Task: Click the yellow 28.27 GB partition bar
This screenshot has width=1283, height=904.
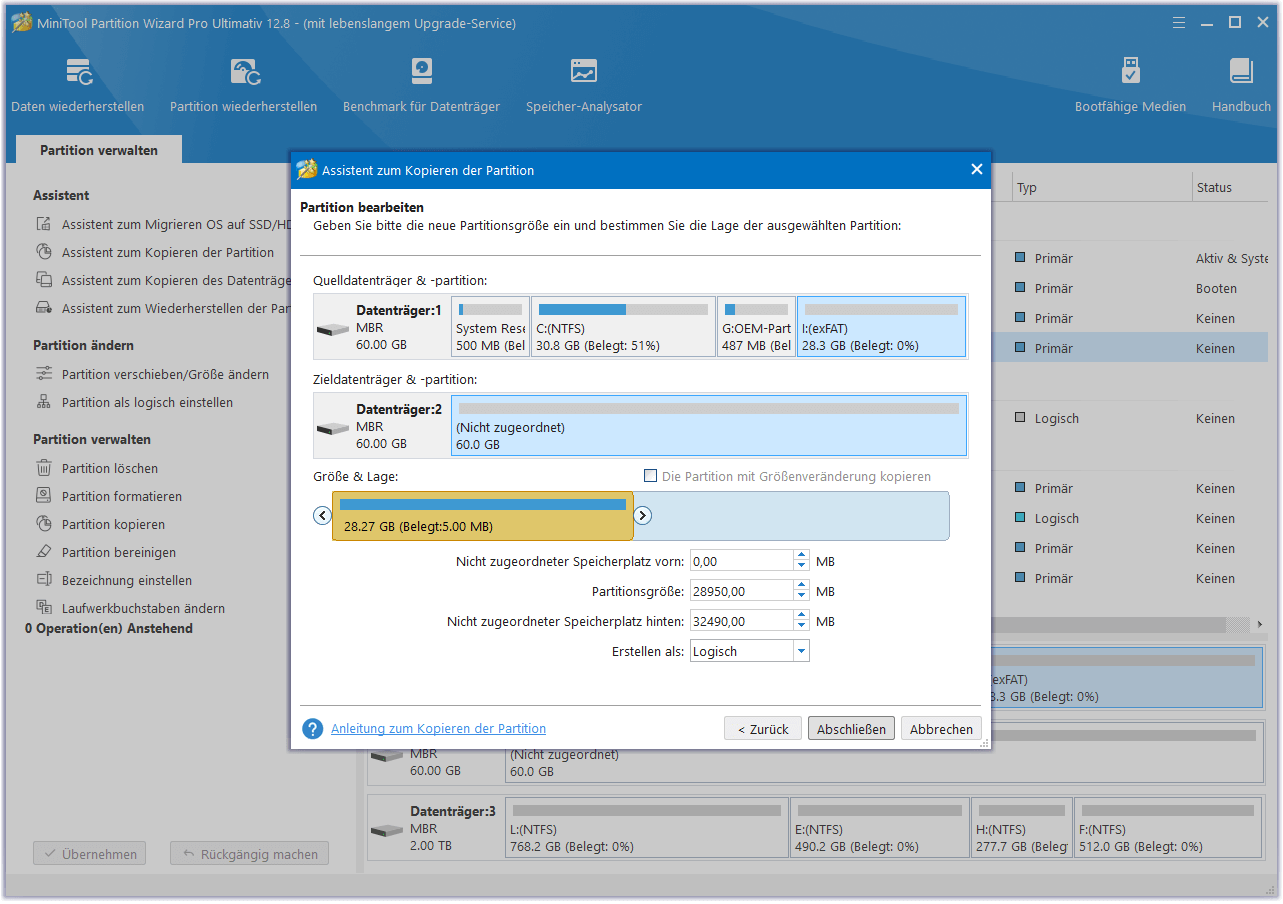Action: point(483,516)
